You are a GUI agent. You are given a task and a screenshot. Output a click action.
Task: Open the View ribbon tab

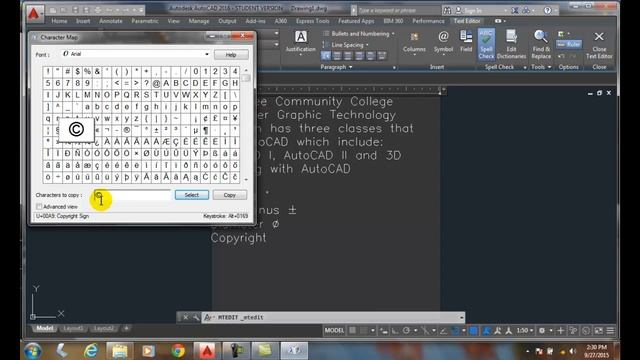173,21
